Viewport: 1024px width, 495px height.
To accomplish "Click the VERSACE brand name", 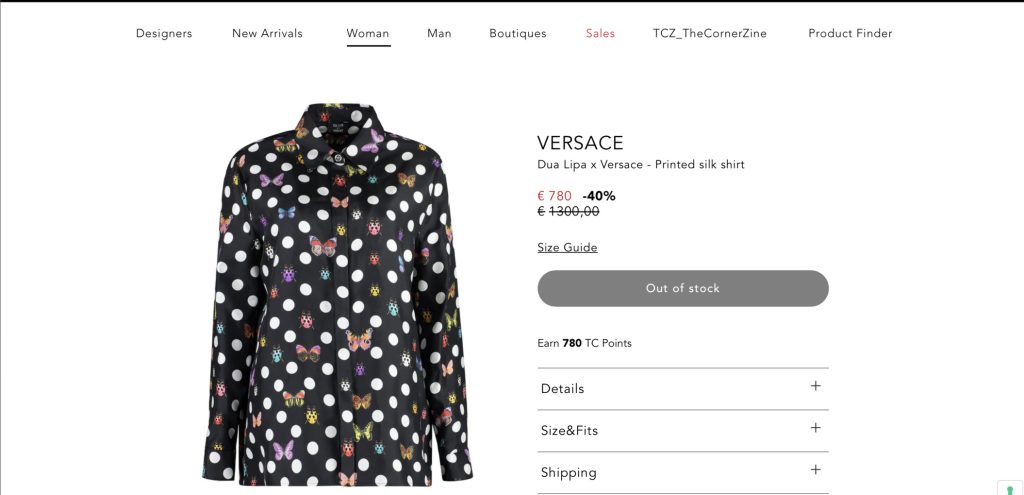I will point(580,143).
